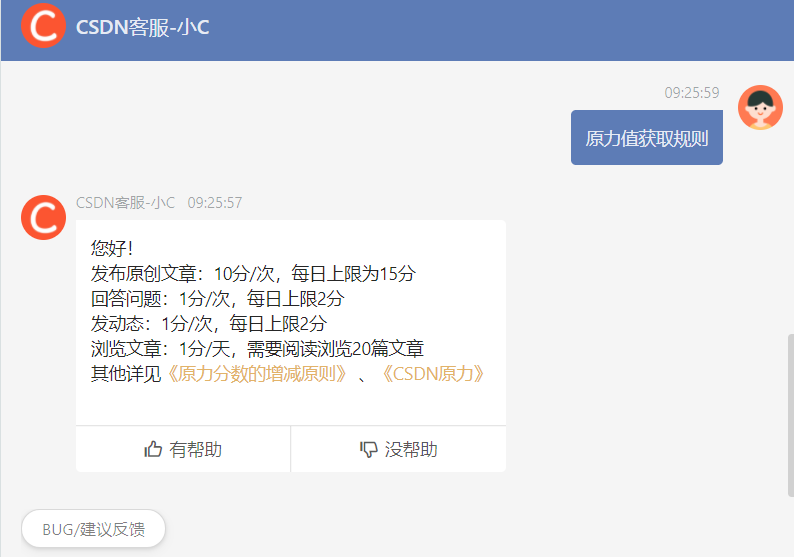Click the CSDN logo in the header

coord(43,26)
